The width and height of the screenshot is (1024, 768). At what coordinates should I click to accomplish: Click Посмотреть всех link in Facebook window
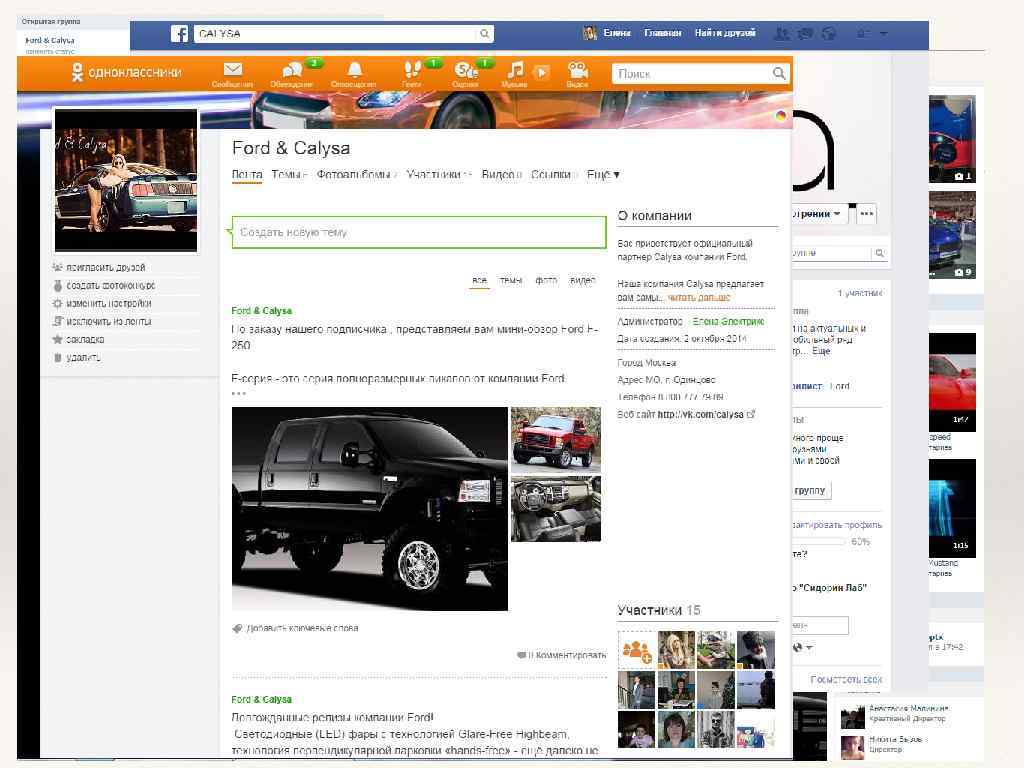point(846,680)
